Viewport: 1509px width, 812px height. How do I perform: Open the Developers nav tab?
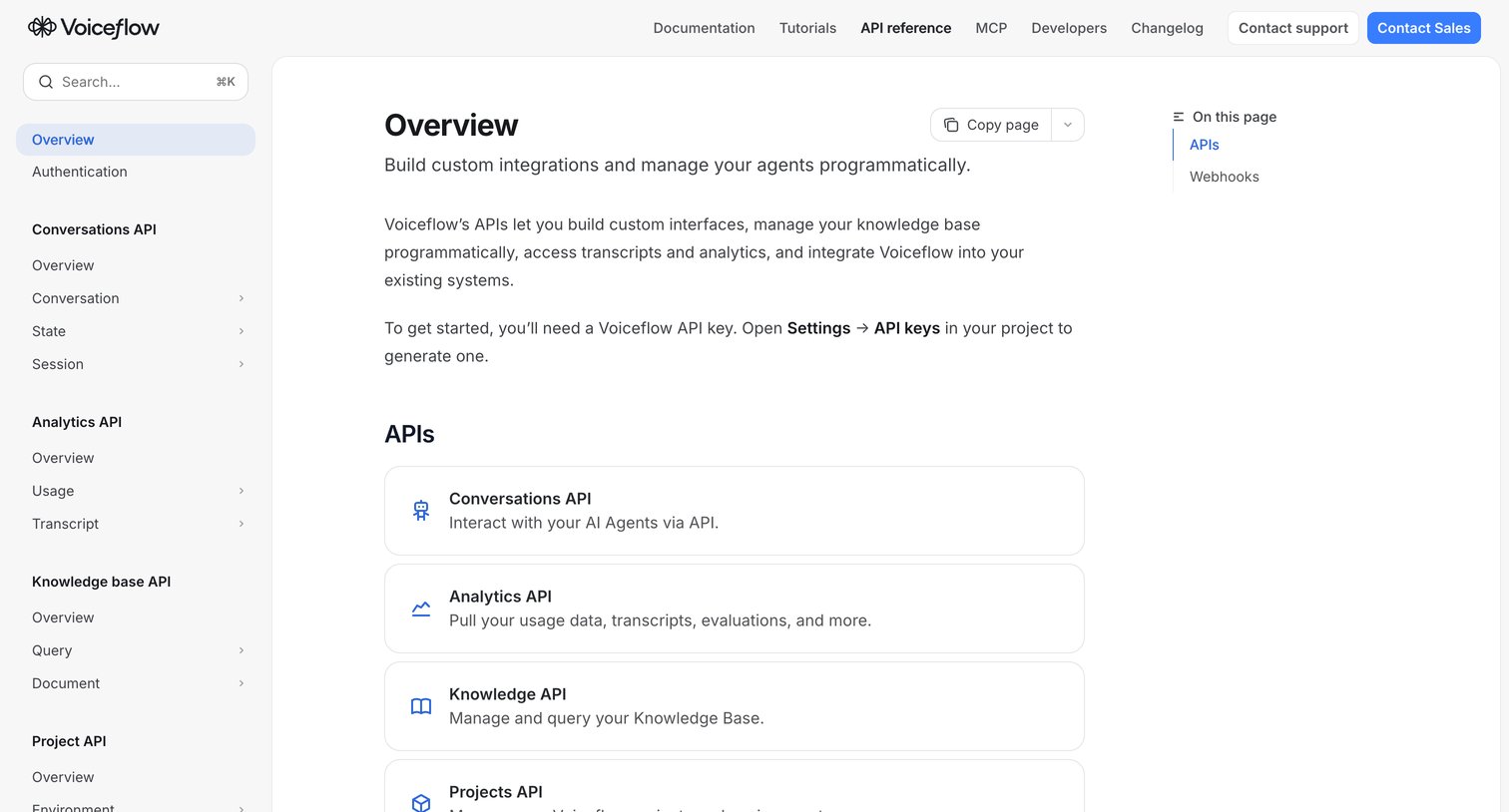[1069, 28]
